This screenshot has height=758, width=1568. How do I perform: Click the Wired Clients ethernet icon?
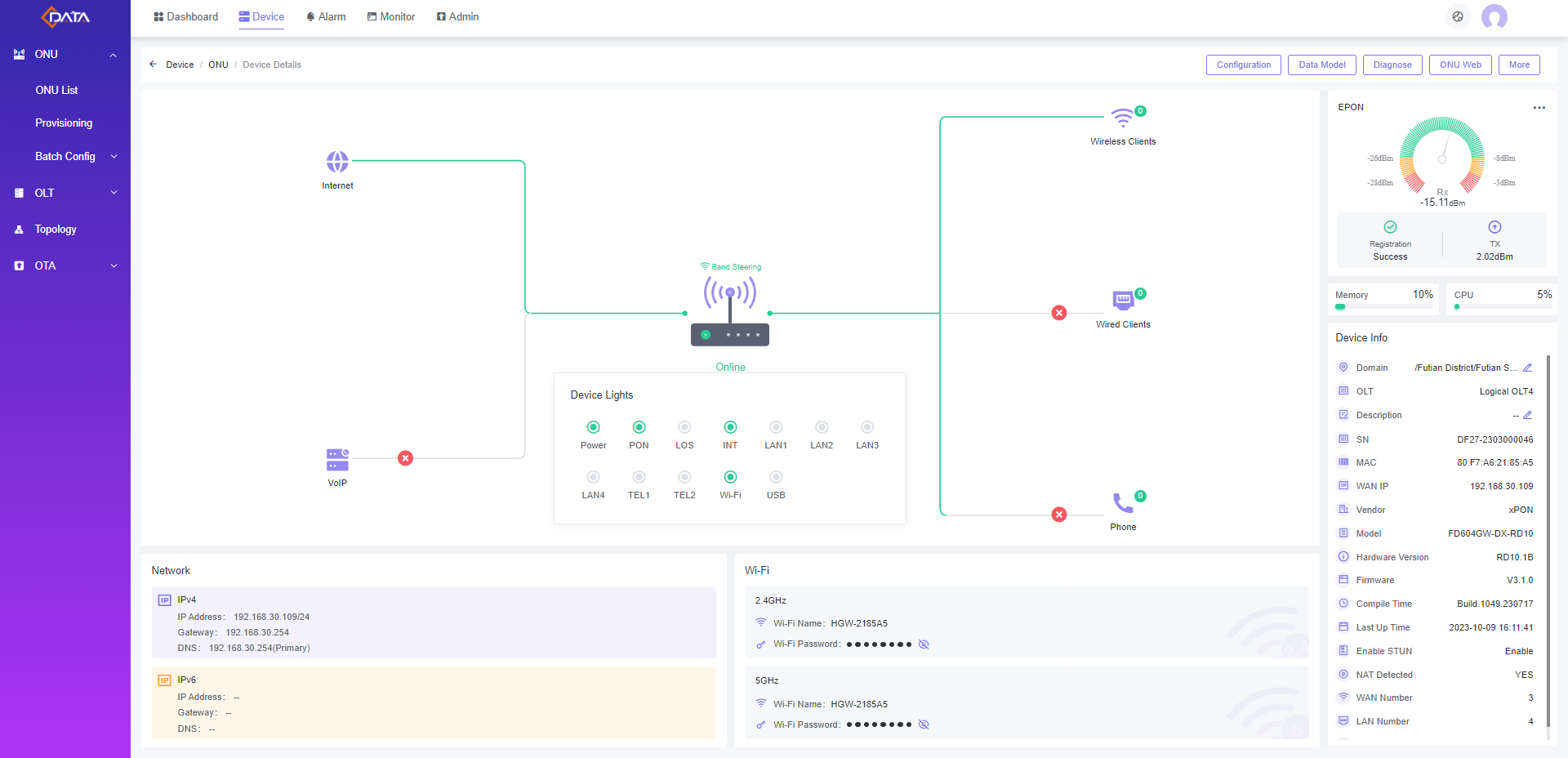[x=1123, y=301]
